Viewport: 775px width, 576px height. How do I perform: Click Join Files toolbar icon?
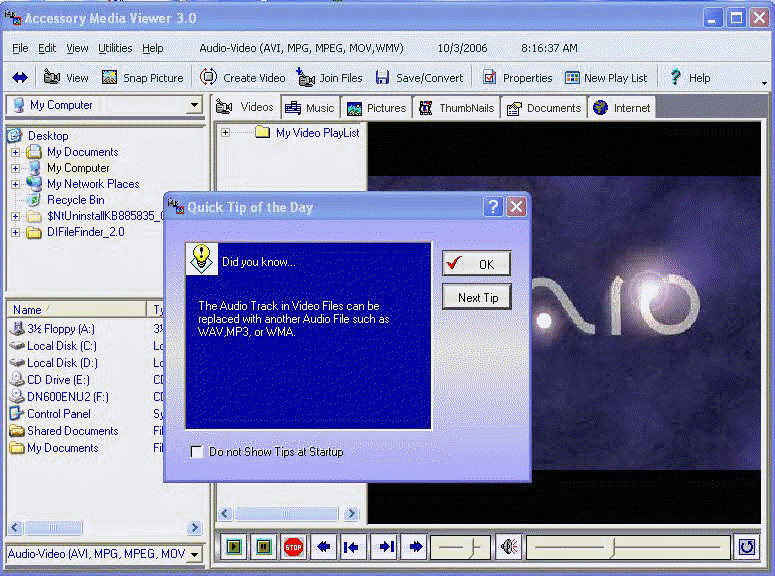tap(330, 78)
